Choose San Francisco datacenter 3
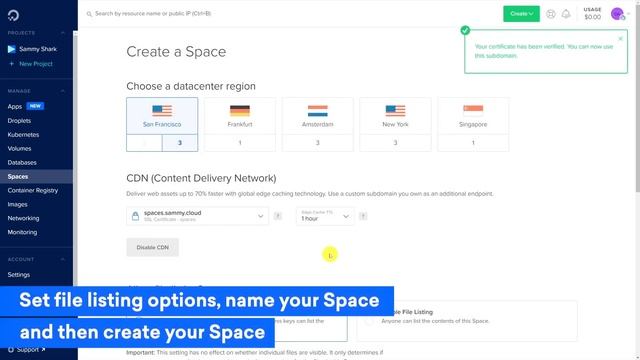The height and width of the screenshot is (360, 640). [x=180, y=143]
